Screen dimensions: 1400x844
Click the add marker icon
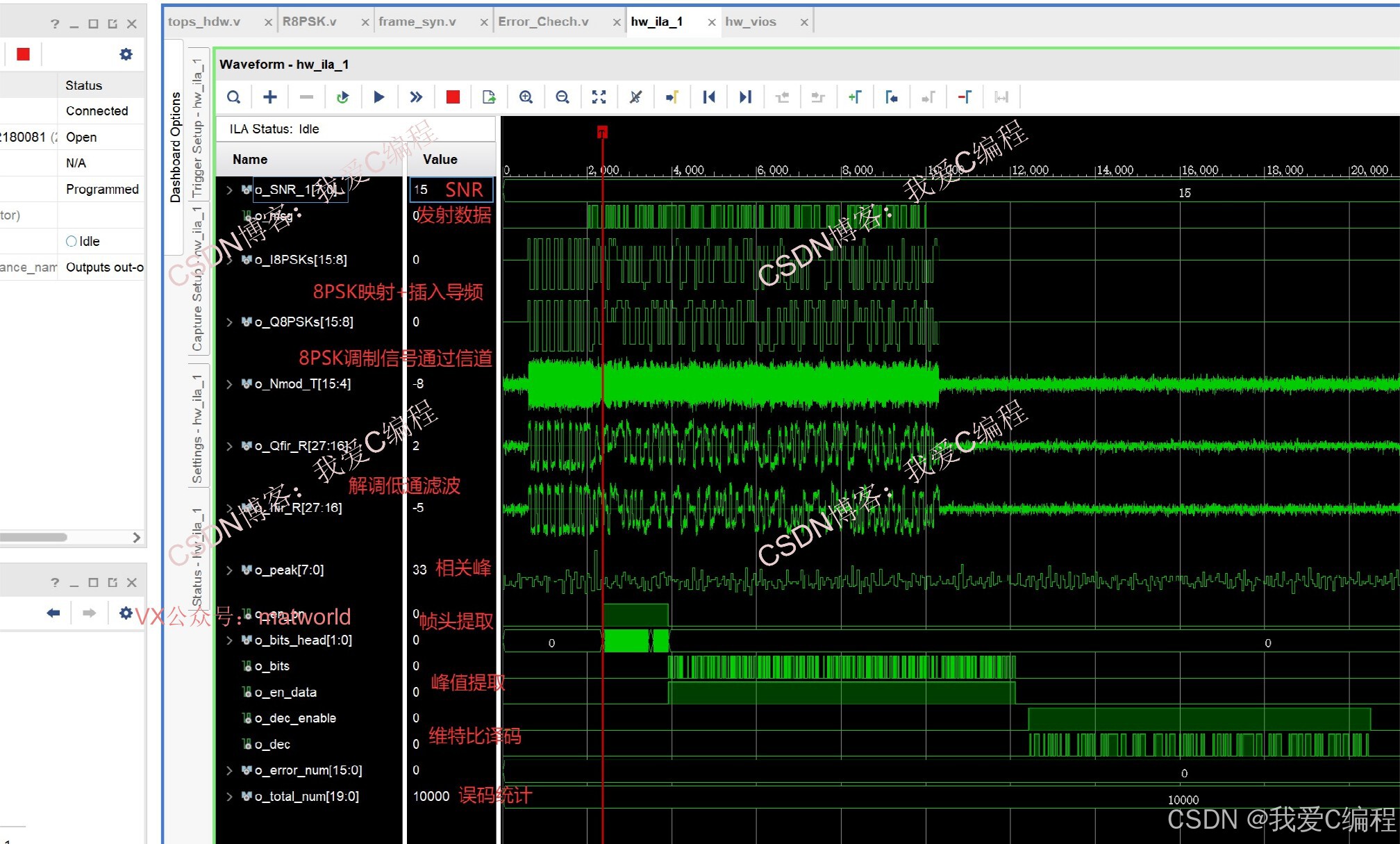(855, 97)
